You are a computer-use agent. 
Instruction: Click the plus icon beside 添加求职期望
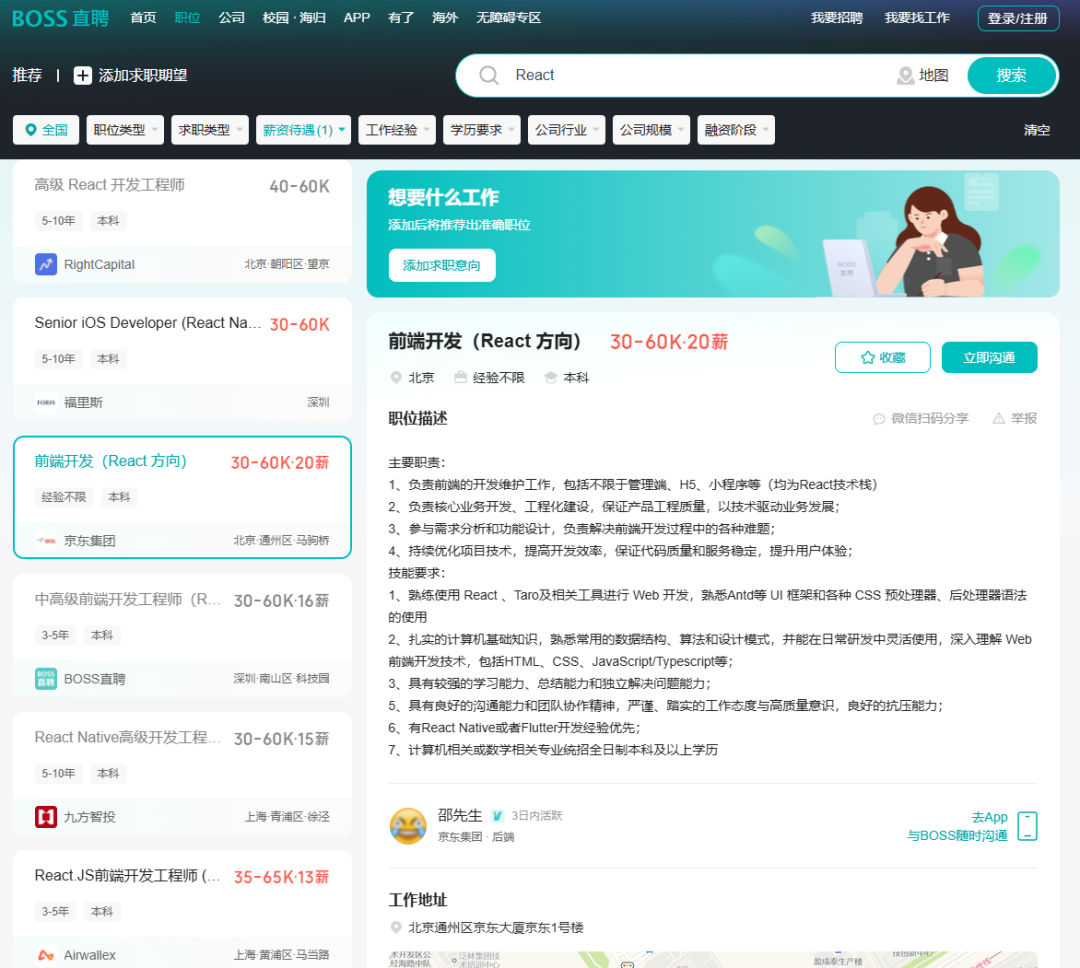82,75
